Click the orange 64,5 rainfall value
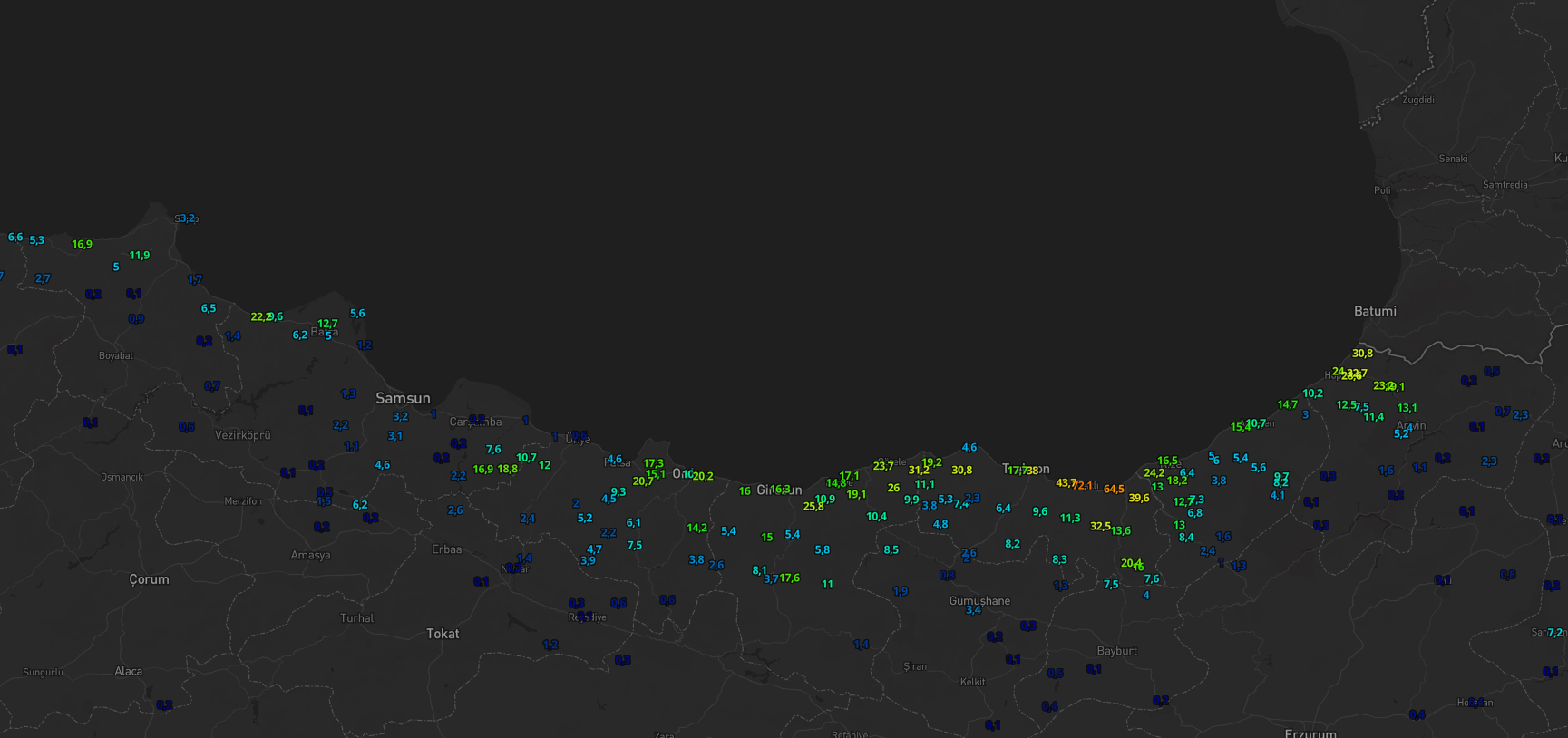The width and height of the screenshot is (1568, 738). pyautogui.click(x=1114, y=490)
